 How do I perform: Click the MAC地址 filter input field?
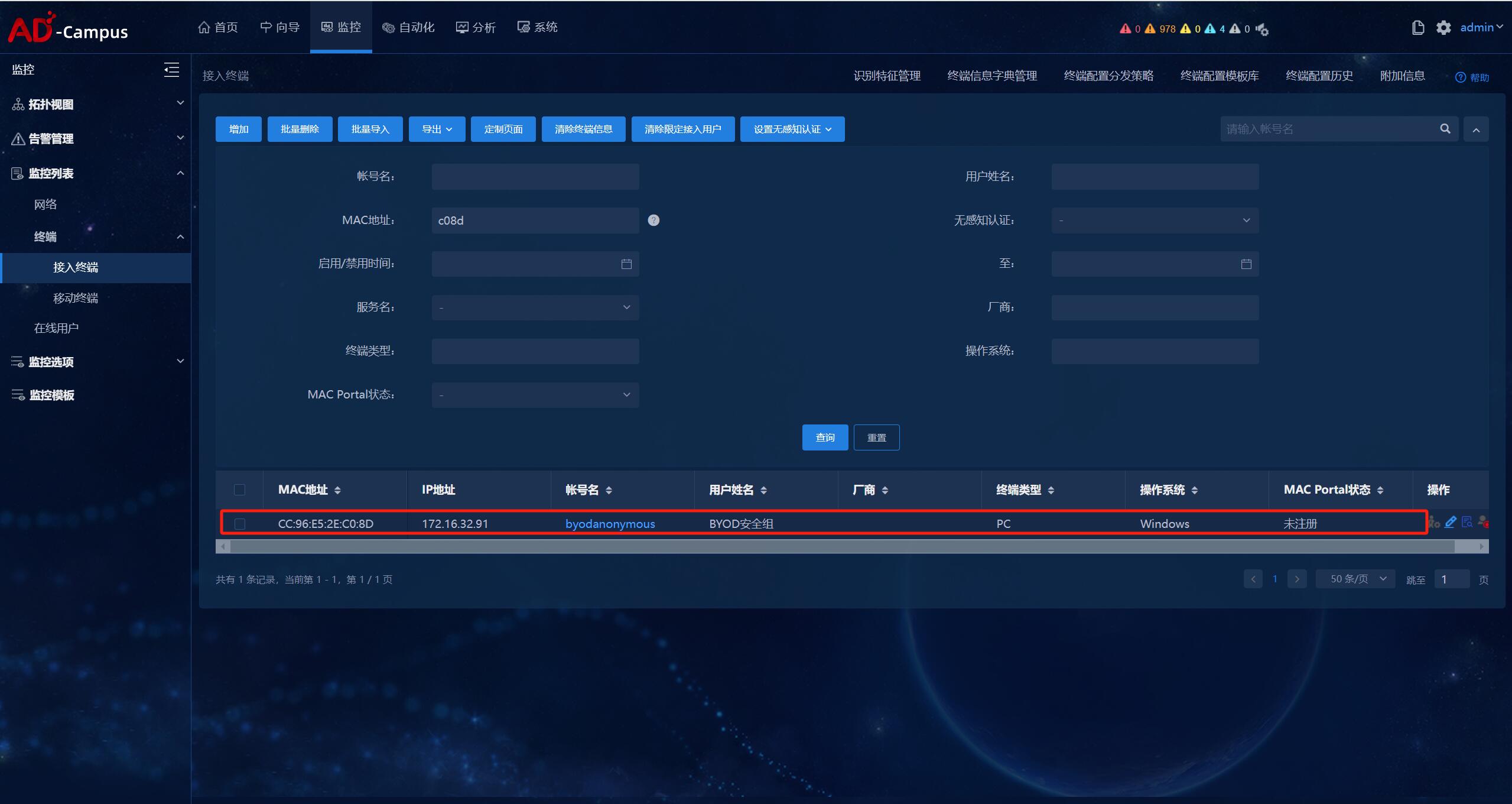(535, 220)
